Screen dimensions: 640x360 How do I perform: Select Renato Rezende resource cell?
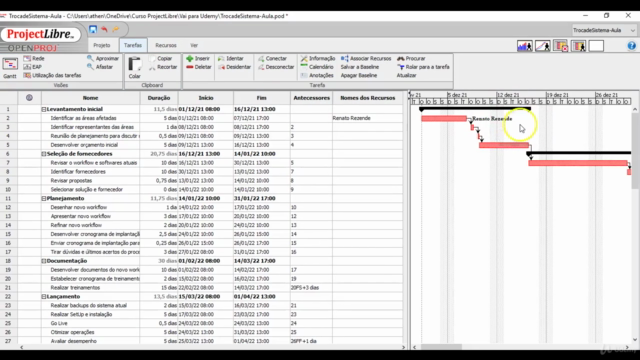coord(367,118)
